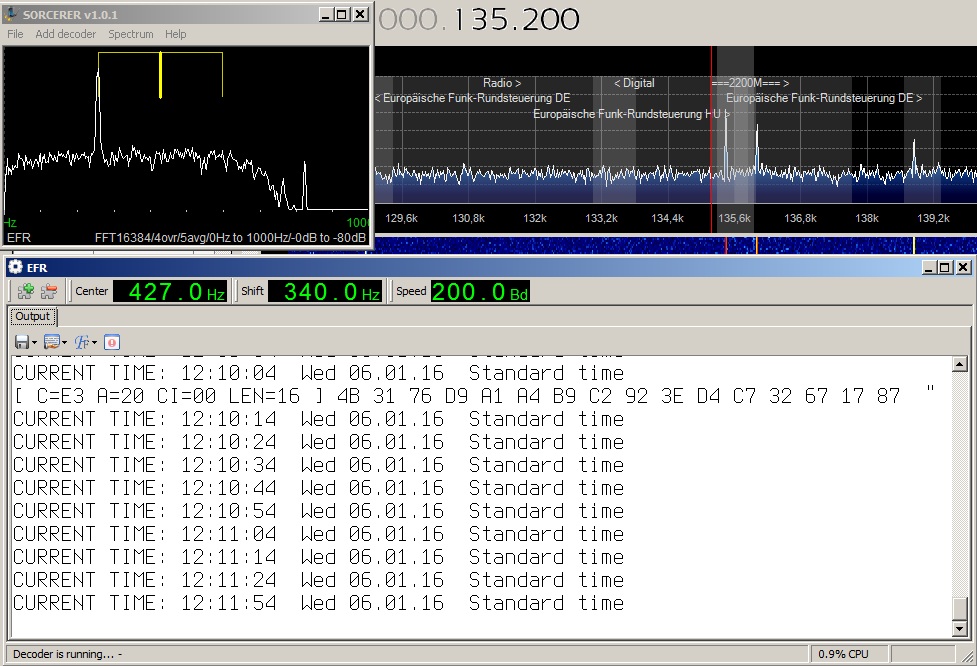Click the clear output window icon

point(52,342)
